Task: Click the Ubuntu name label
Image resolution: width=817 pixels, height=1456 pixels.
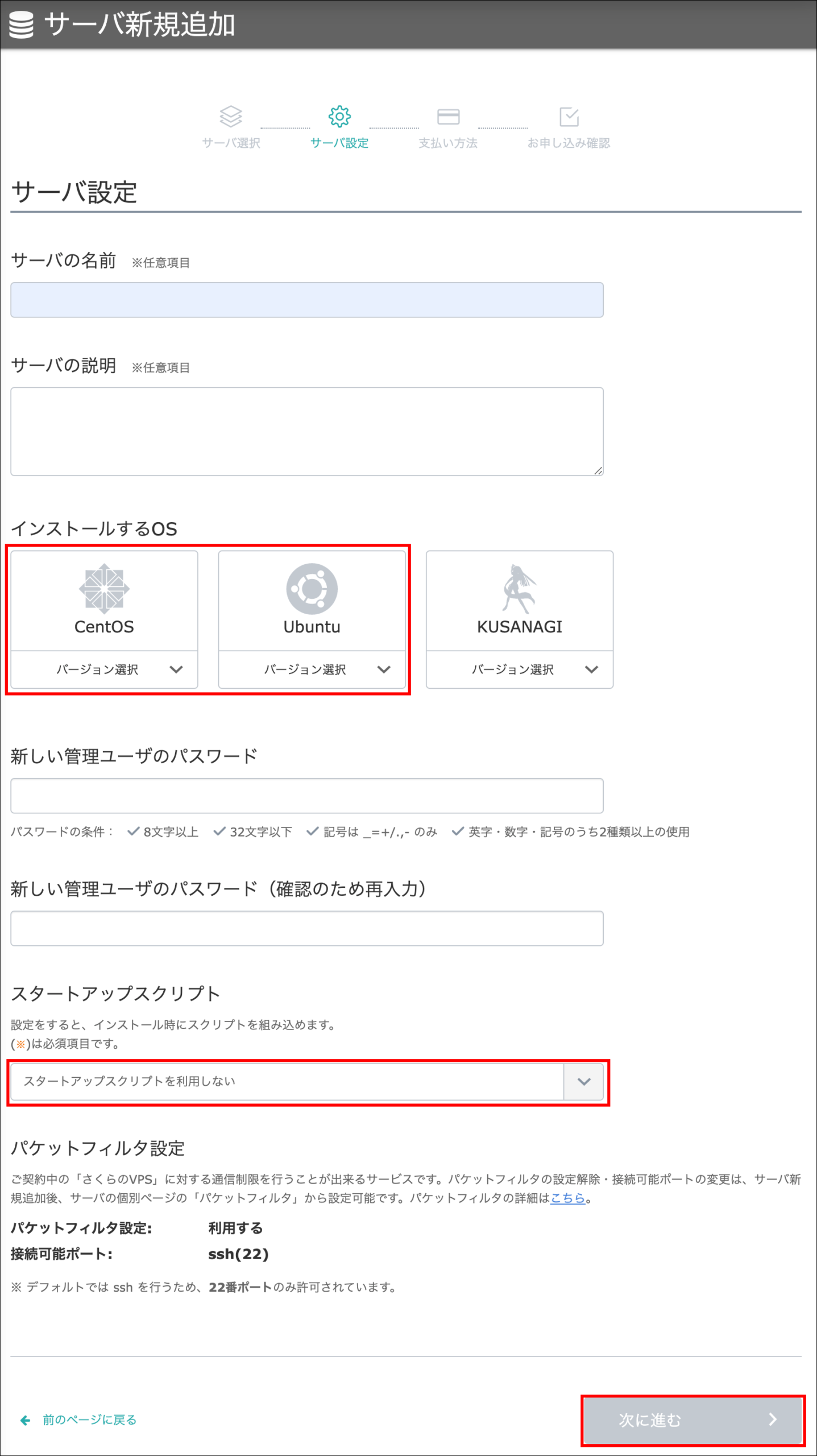Action: point(312,627)
